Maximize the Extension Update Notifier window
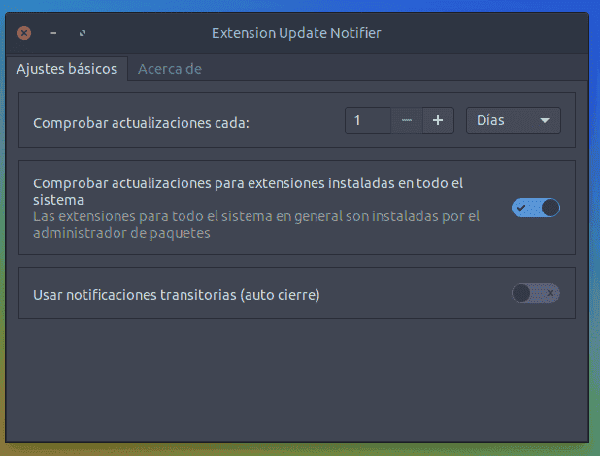This screenshot has width=600, height=456. pos(82,33)
